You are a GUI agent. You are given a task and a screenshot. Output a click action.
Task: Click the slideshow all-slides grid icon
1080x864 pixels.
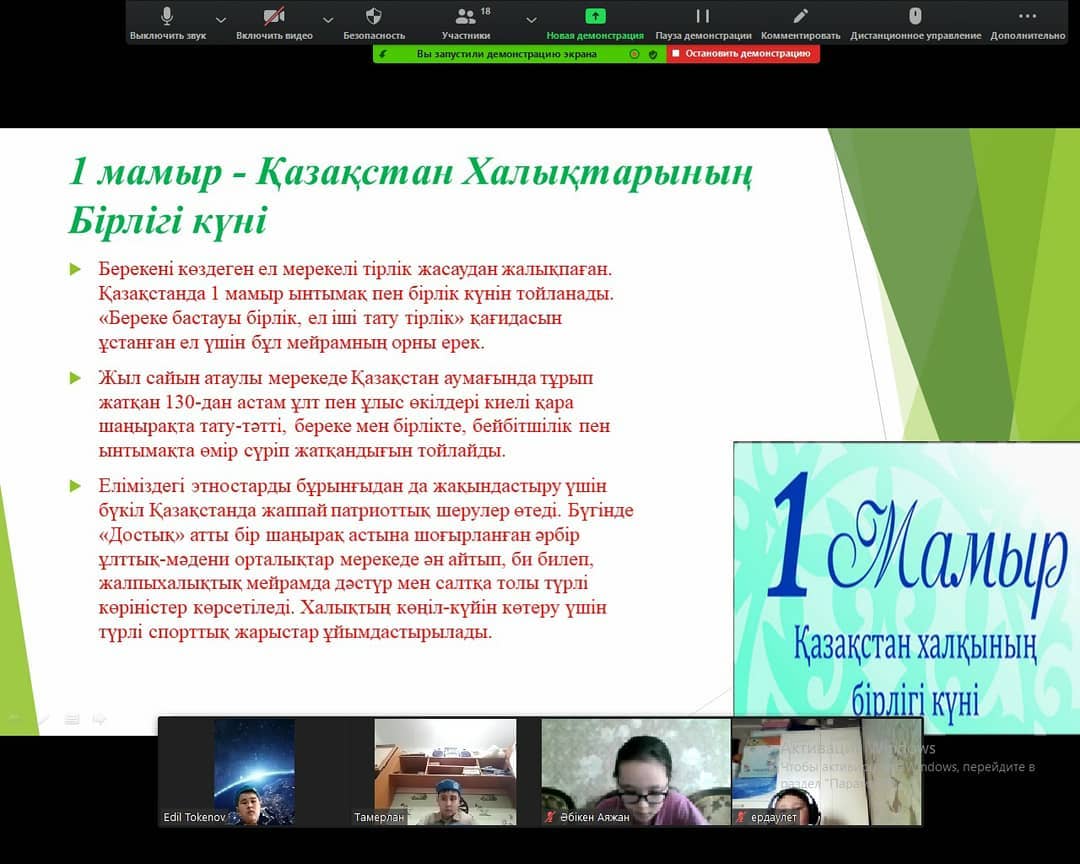[x=72, y=720]
